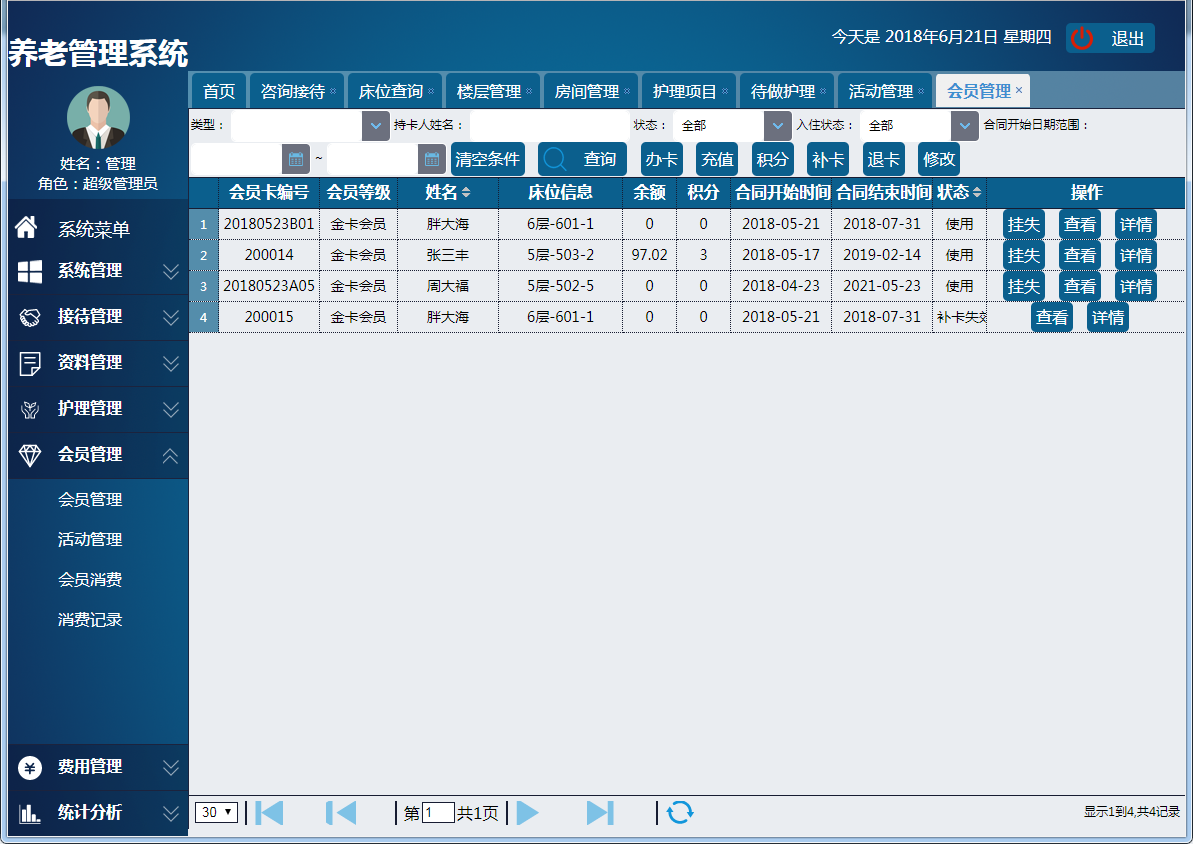Open calendar picker for contract end date
1193x844 pixels.
[x=431, y=159]
